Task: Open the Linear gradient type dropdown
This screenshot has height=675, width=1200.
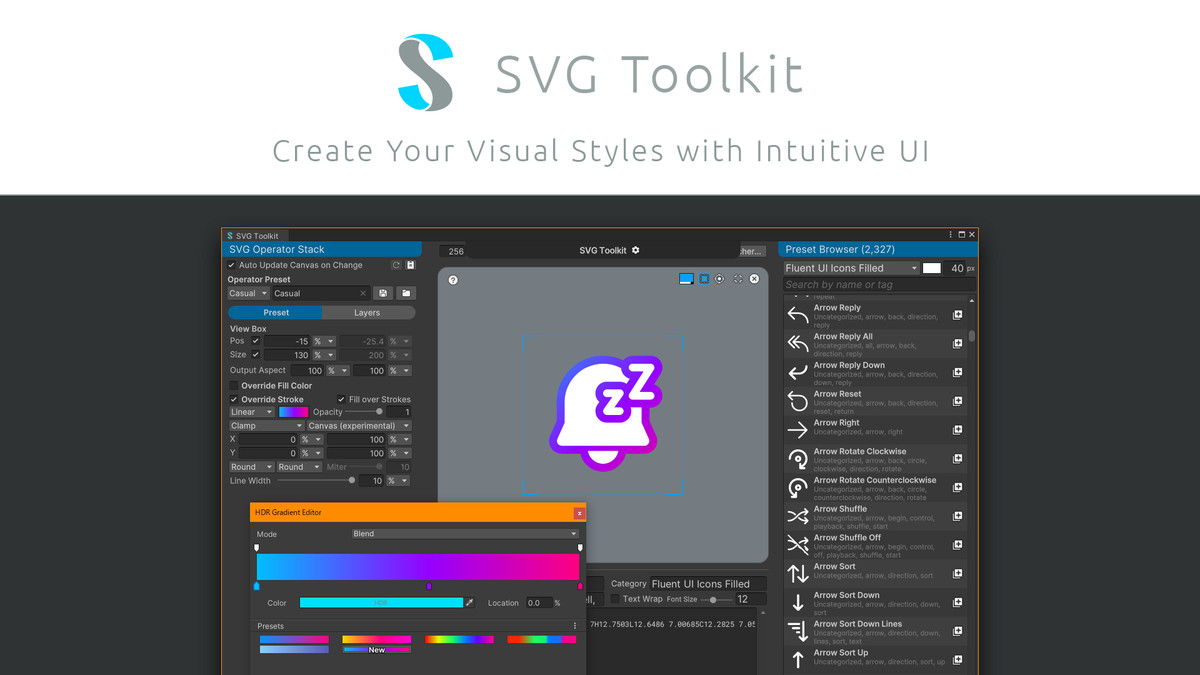Action: pos(251,412)
